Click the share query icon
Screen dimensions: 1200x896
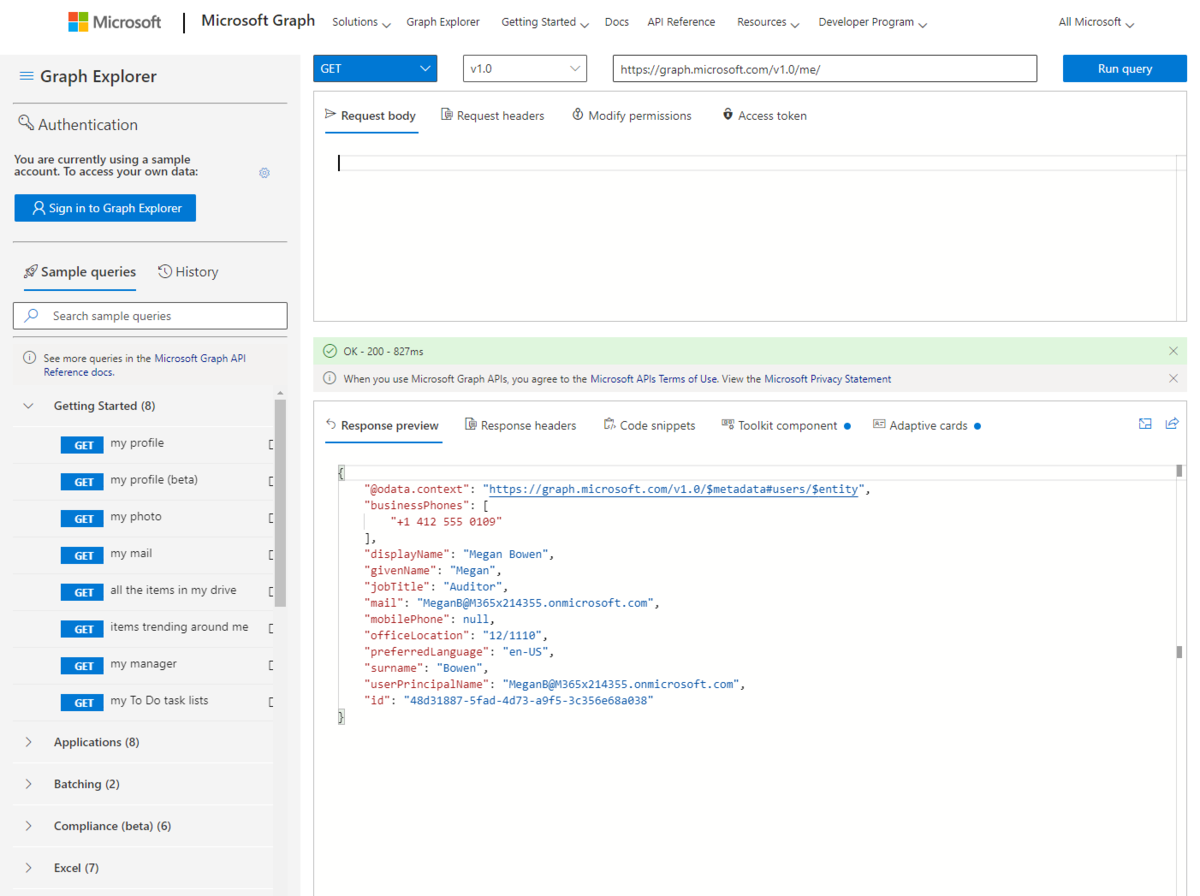point(1172,424)
